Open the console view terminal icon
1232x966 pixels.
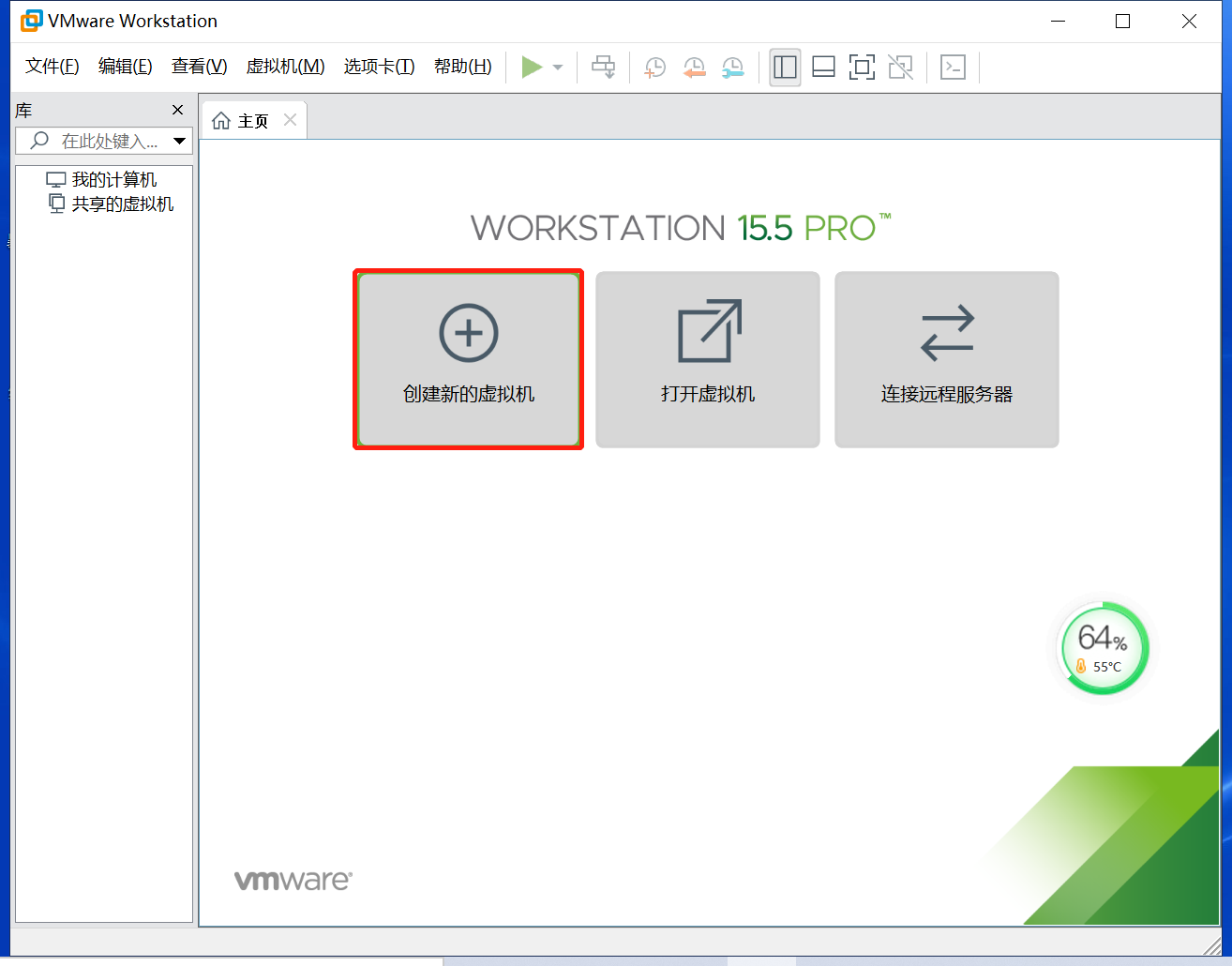coord(953,68)
